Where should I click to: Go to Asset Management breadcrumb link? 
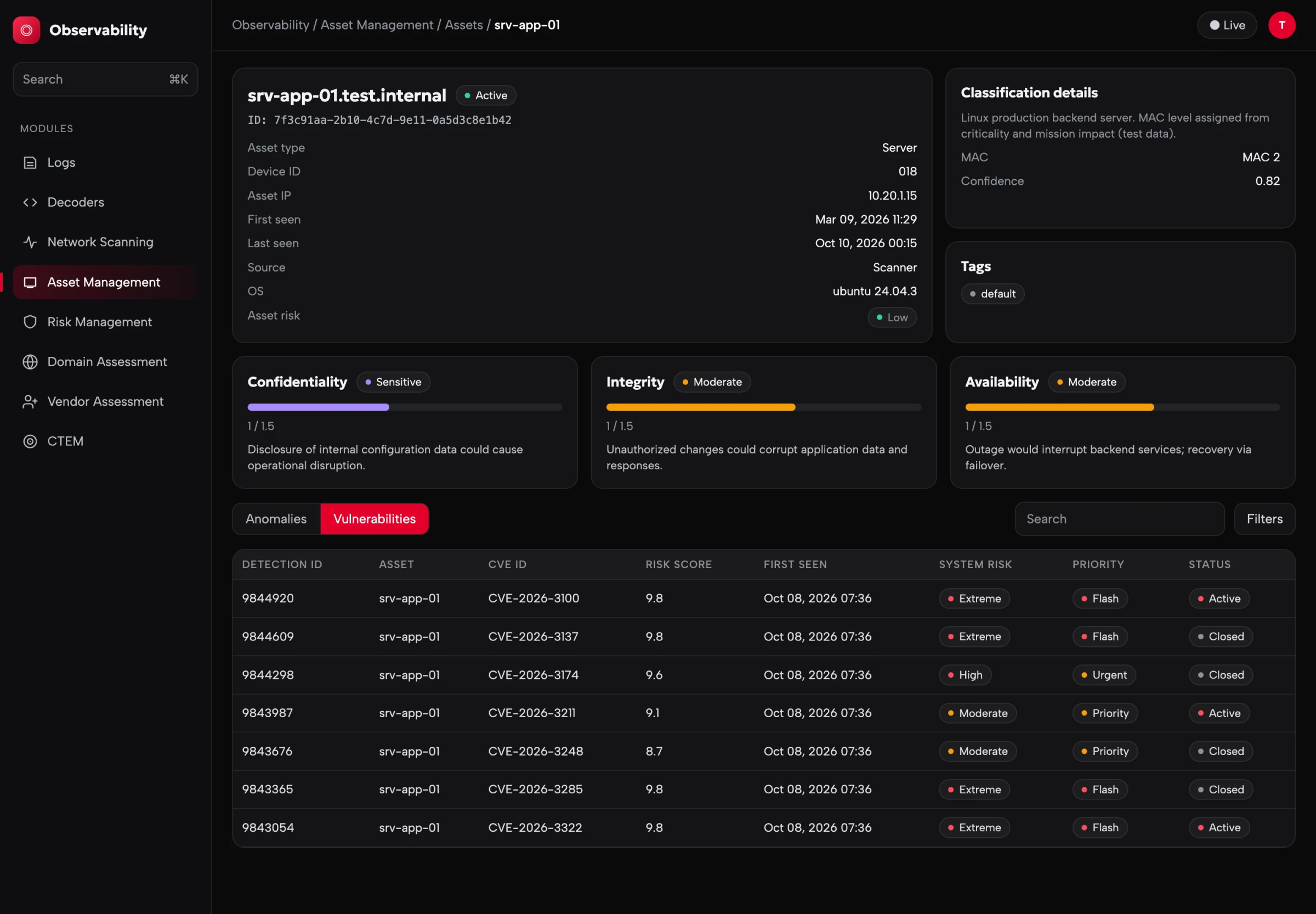click(x=377, y=25)
